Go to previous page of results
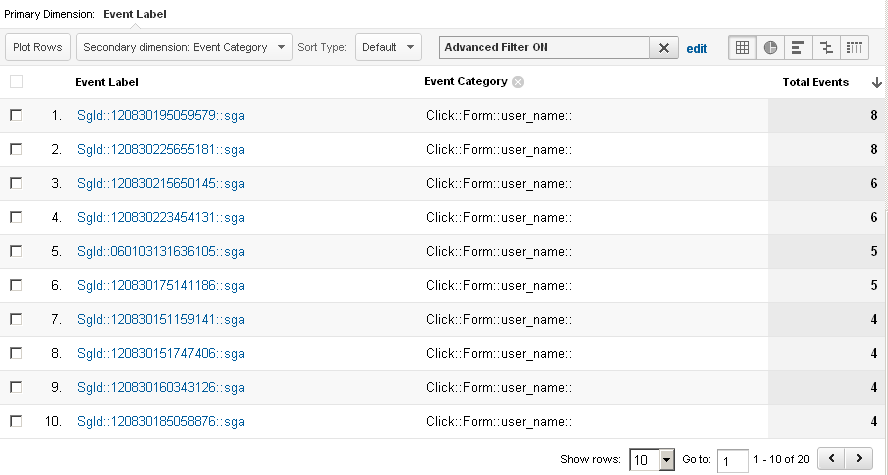 [x=832, y=458]
